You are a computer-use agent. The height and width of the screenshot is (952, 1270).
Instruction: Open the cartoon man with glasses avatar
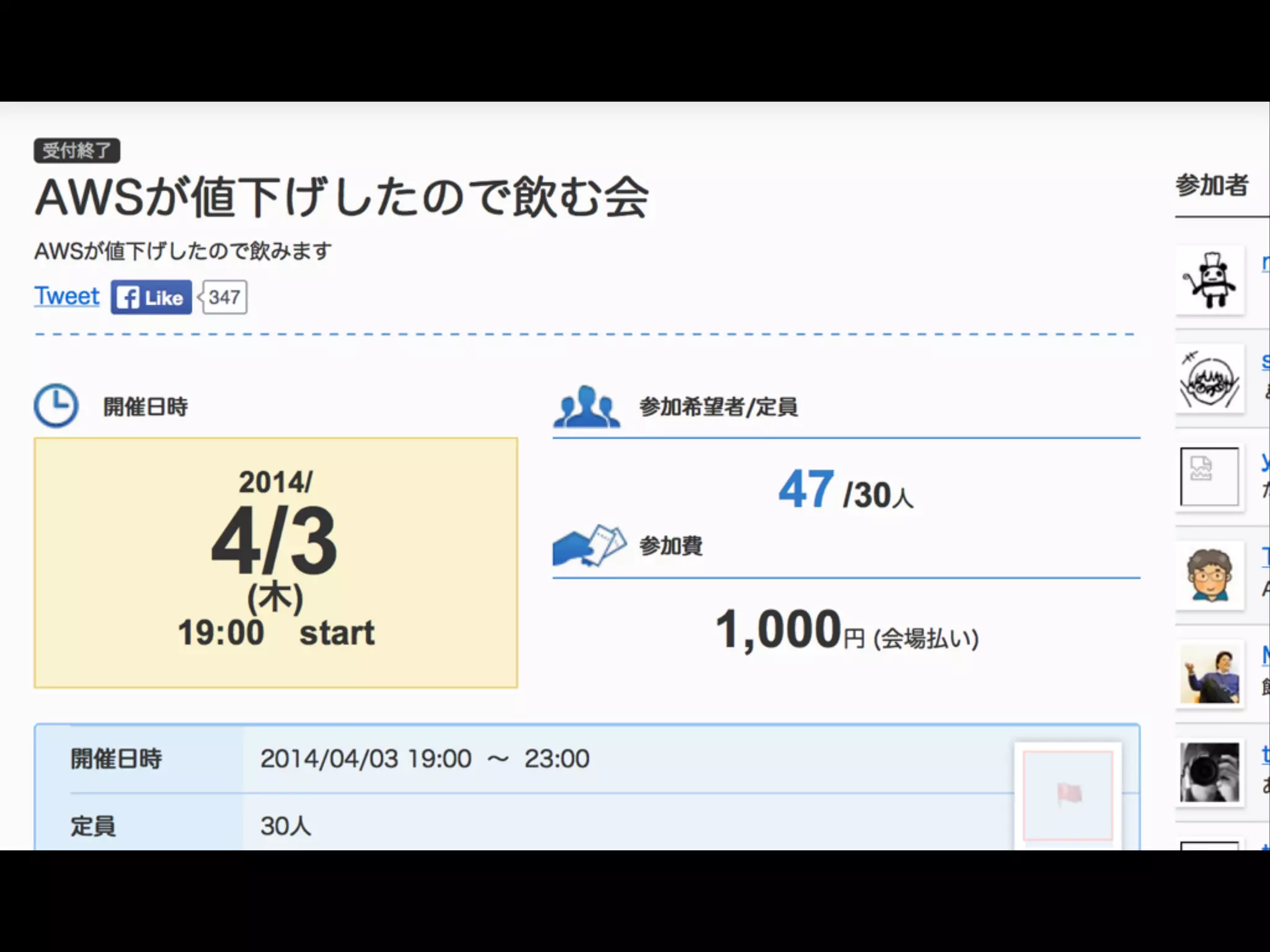(x=1209, y=575)
